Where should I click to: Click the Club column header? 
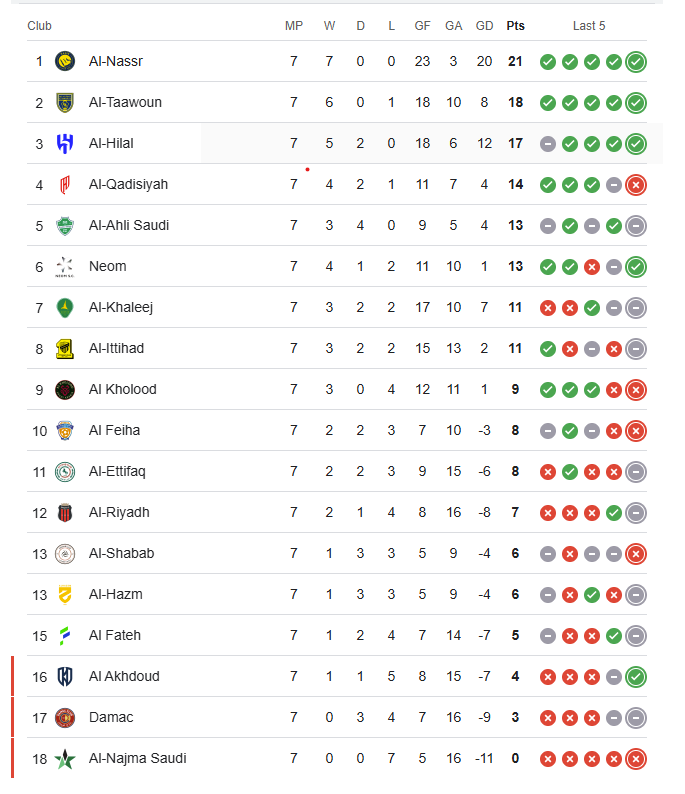40,26
